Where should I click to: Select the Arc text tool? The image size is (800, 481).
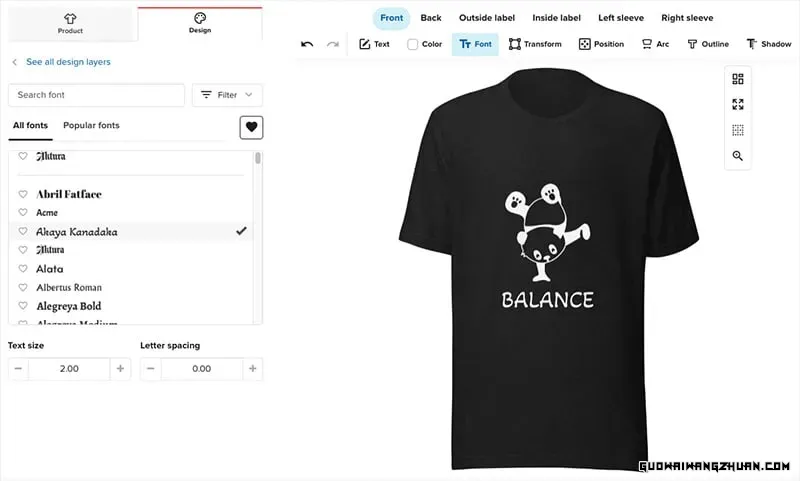tap(656, 44)
